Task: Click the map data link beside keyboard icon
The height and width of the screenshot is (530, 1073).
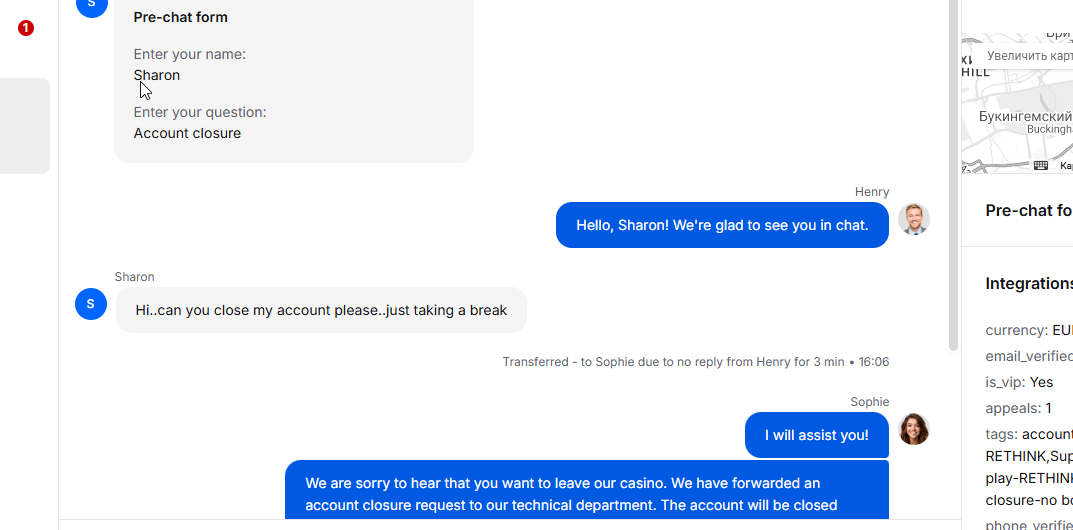Action: click(x=1066, y=165)
